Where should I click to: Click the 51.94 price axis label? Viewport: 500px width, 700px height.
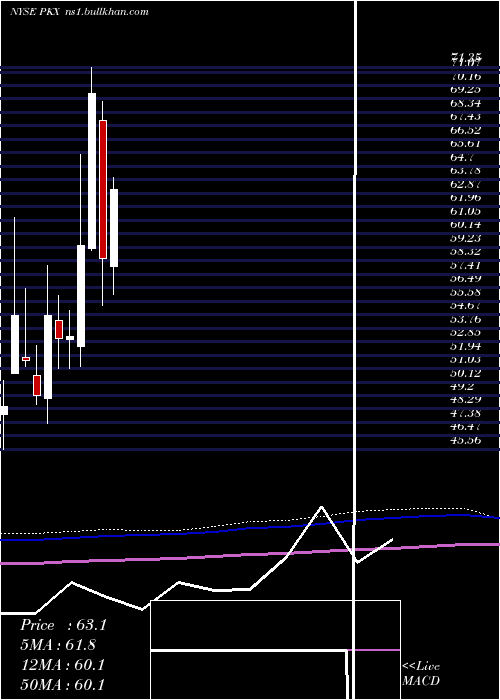pos(466,346)
